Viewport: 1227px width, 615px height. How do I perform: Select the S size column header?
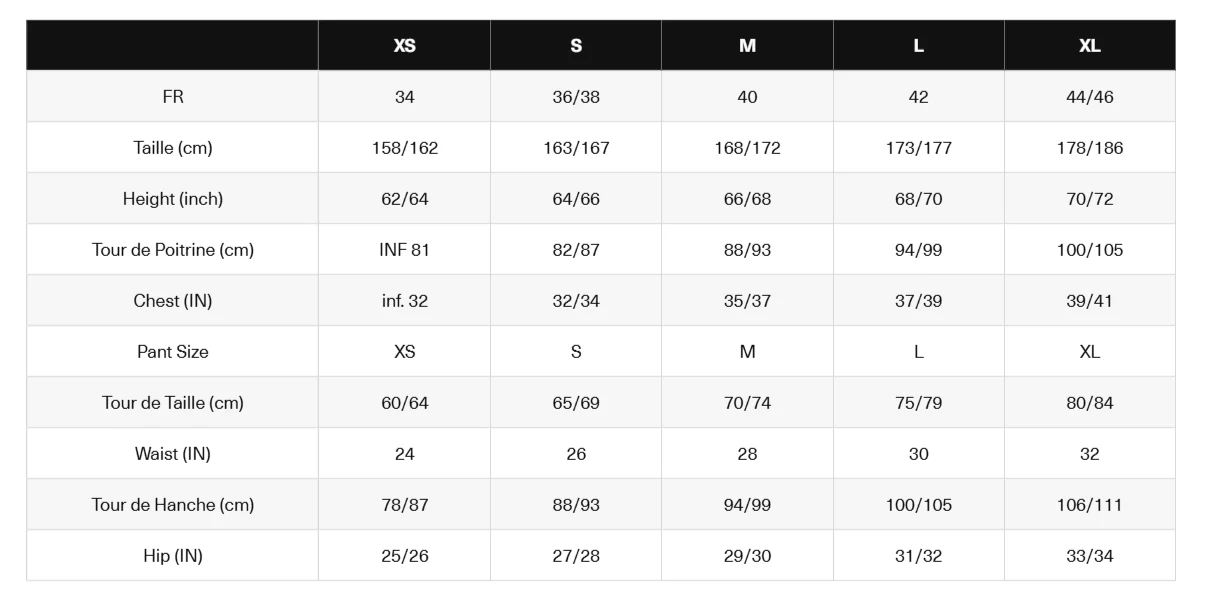576,46
